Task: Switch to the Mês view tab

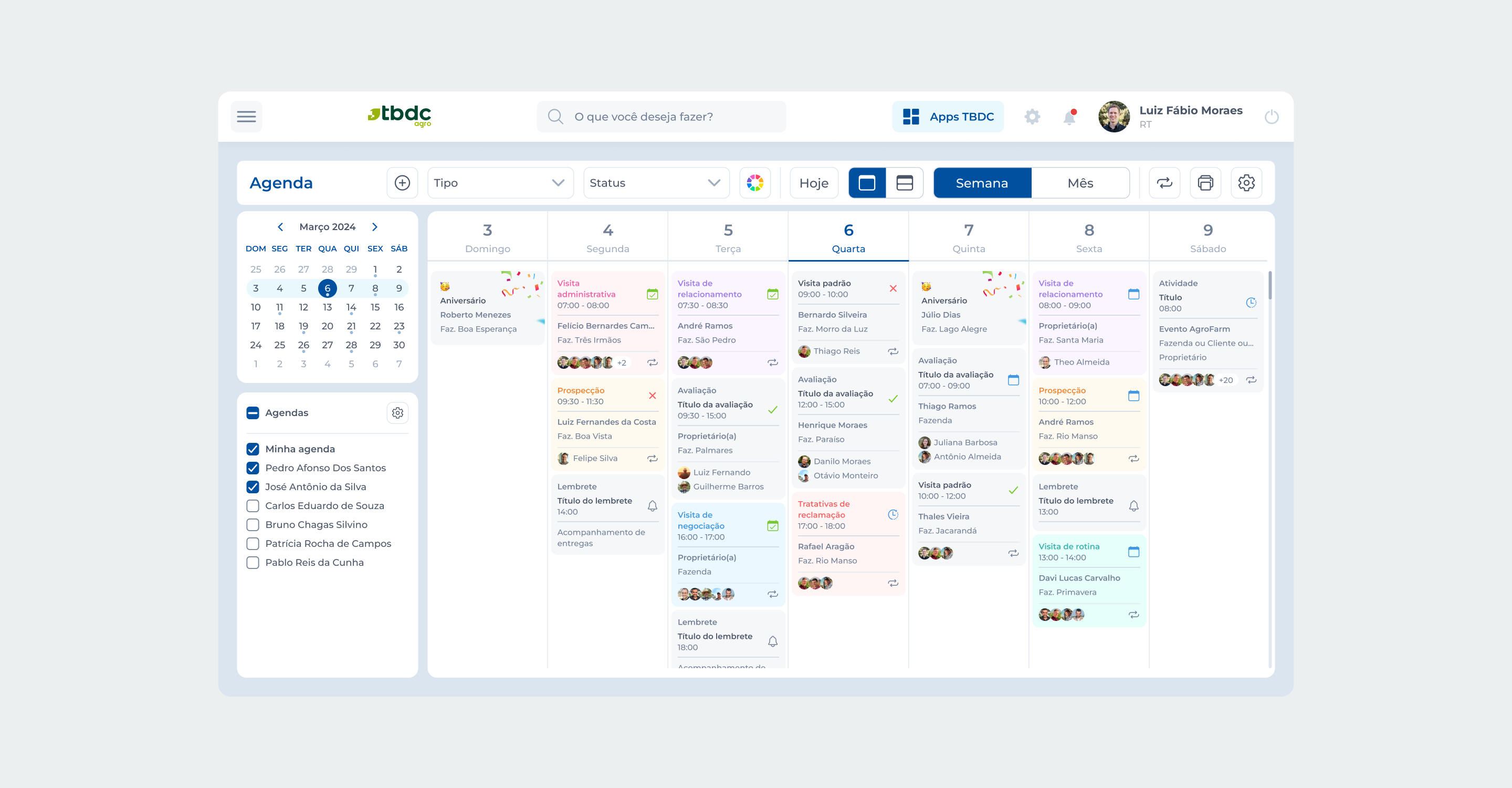Action: (x=1079, y=183)
